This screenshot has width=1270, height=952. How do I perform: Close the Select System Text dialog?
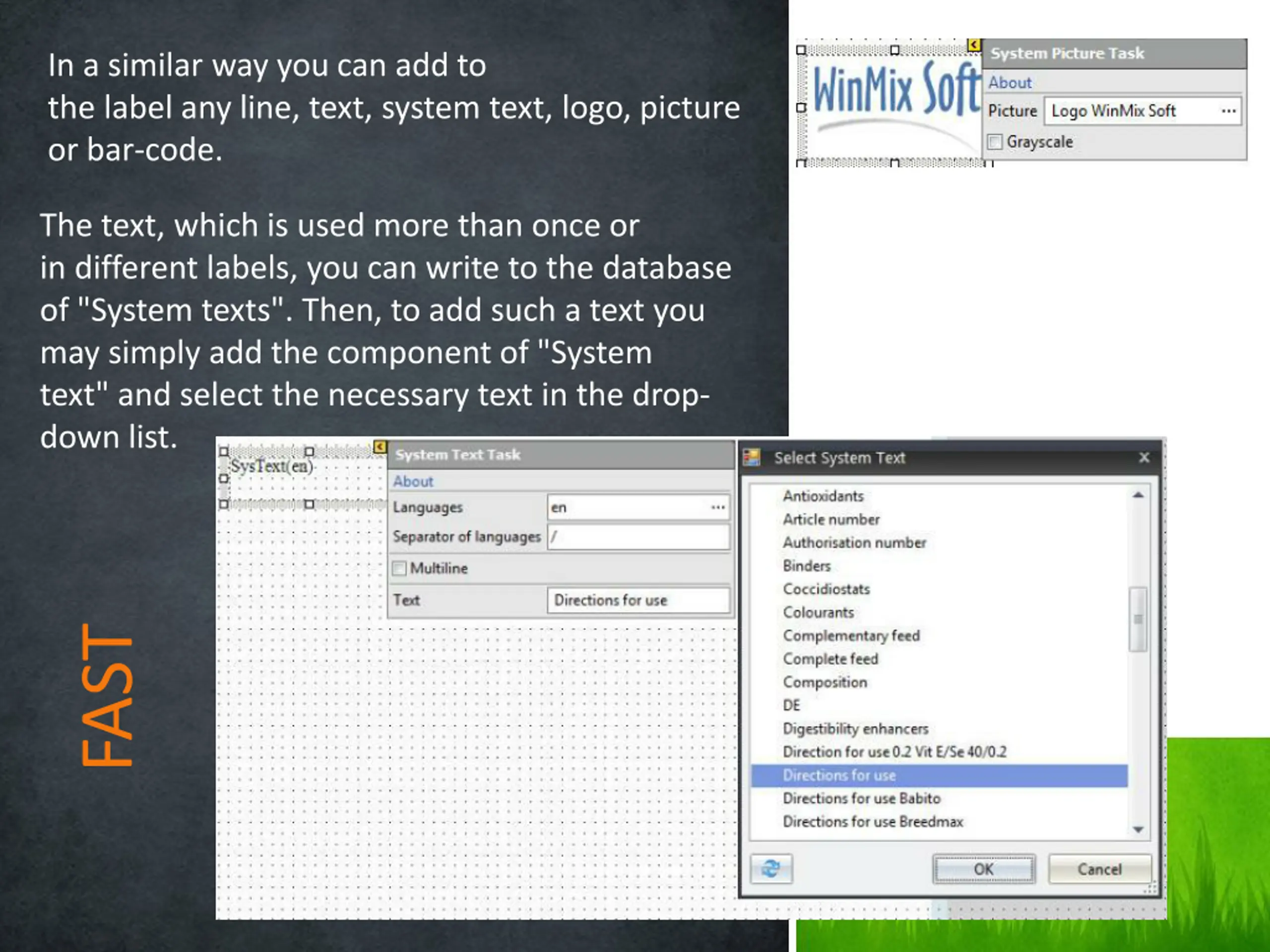pyautogui.click(x=1143, y=457)
